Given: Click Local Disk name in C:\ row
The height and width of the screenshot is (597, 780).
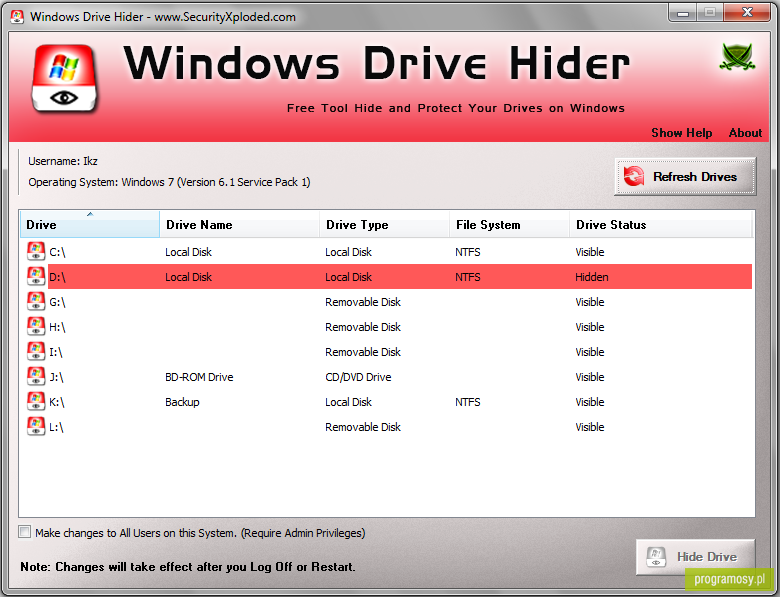Looking at the screenshot, I should [188, 252].
